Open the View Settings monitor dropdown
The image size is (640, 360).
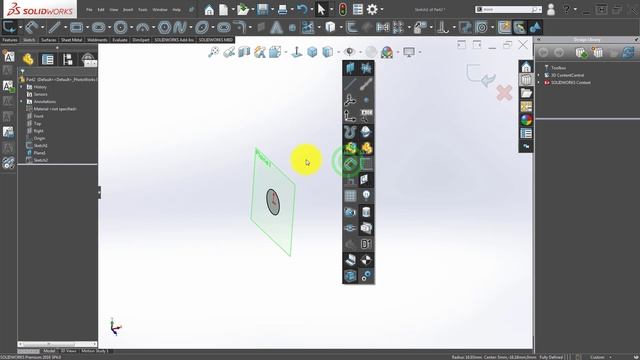(409, 52)
